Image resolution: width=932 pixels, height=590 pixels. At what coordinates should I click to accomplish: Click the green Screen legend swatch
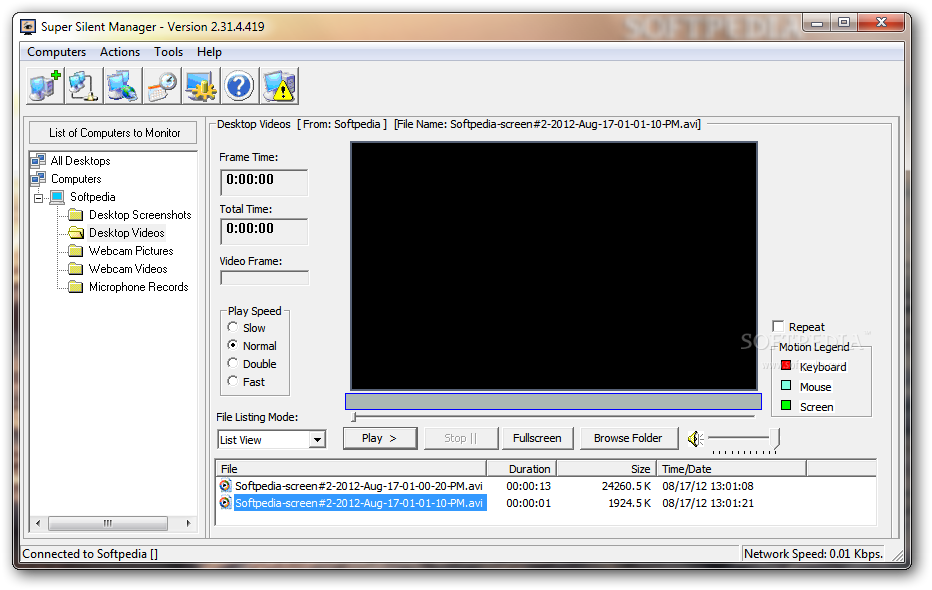click(x=786, y=406)
